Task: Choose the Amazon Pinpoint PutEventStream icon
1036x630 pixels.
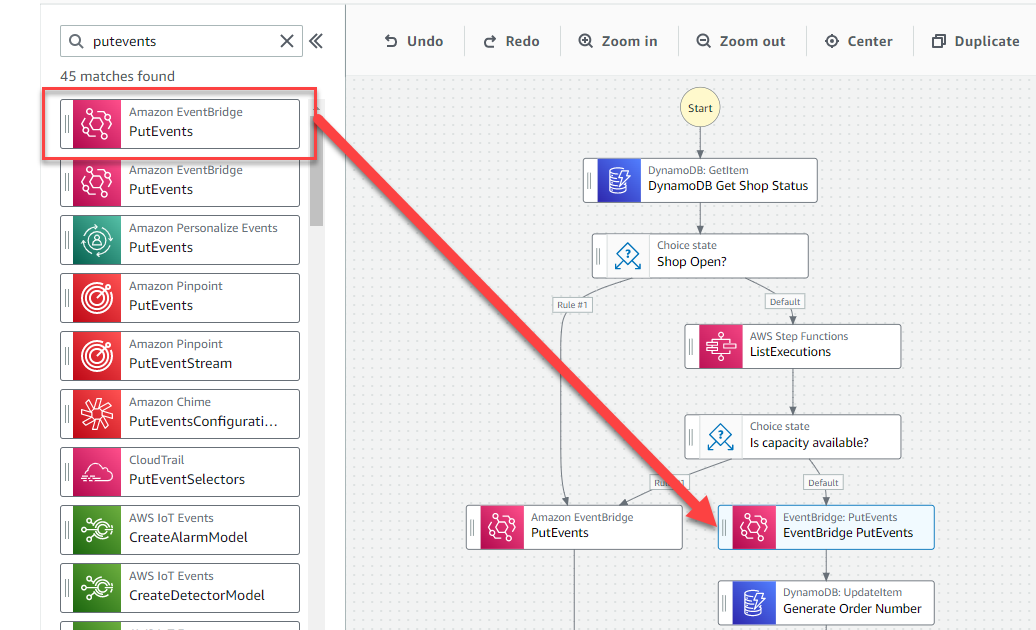Action: tap(96, 357)
